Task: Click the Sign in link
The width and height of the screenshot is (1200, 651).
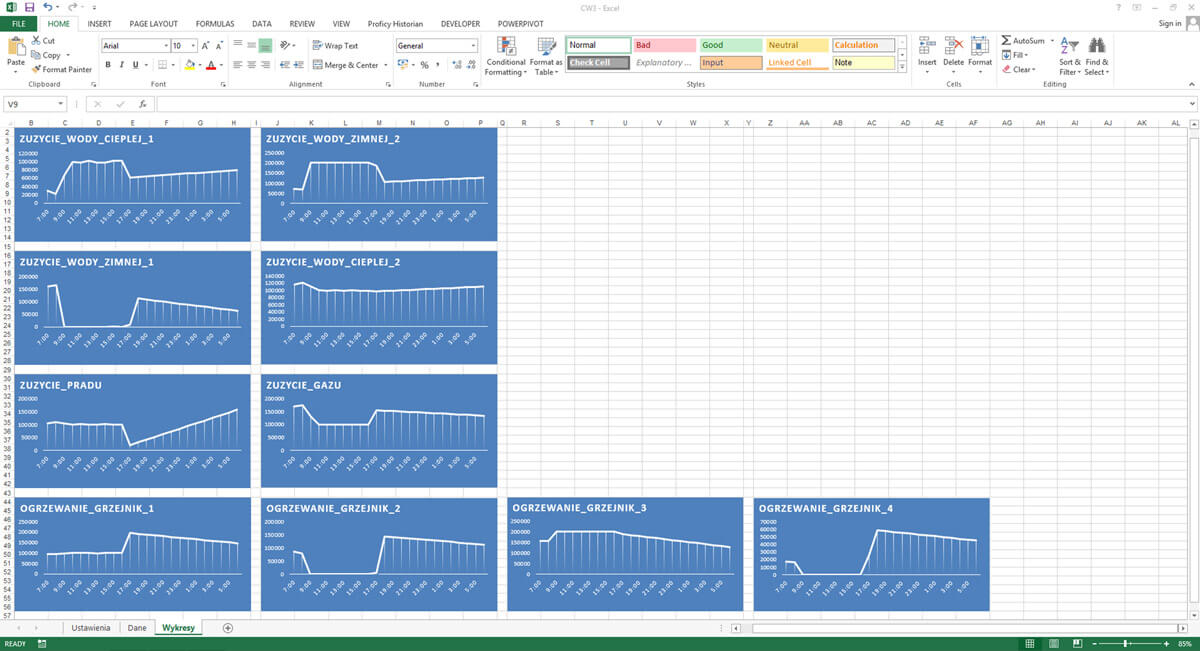Action: 1170,23
